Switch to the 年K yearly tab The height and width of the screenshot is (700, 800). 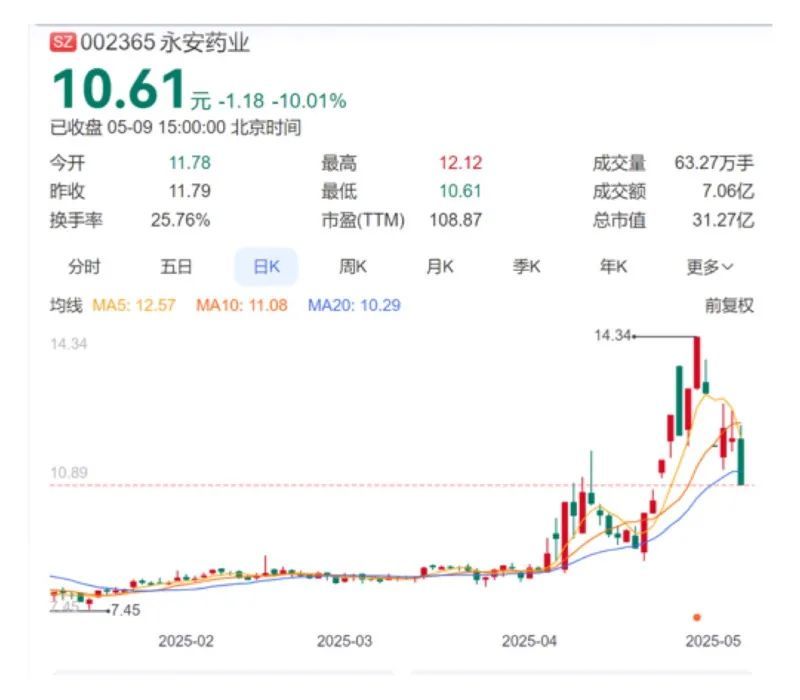[x=612, y=266]
